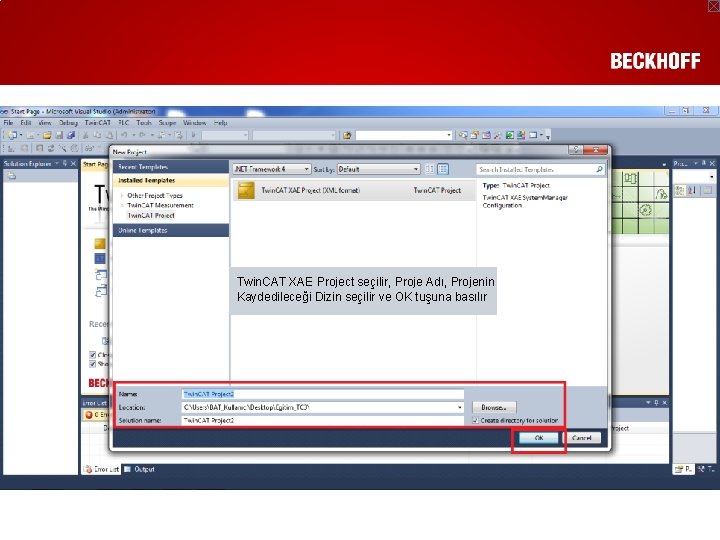The image size is (720, 540).
Task: Click the Alphabetical sort icon in Properties panel
Action: point(692,191)
